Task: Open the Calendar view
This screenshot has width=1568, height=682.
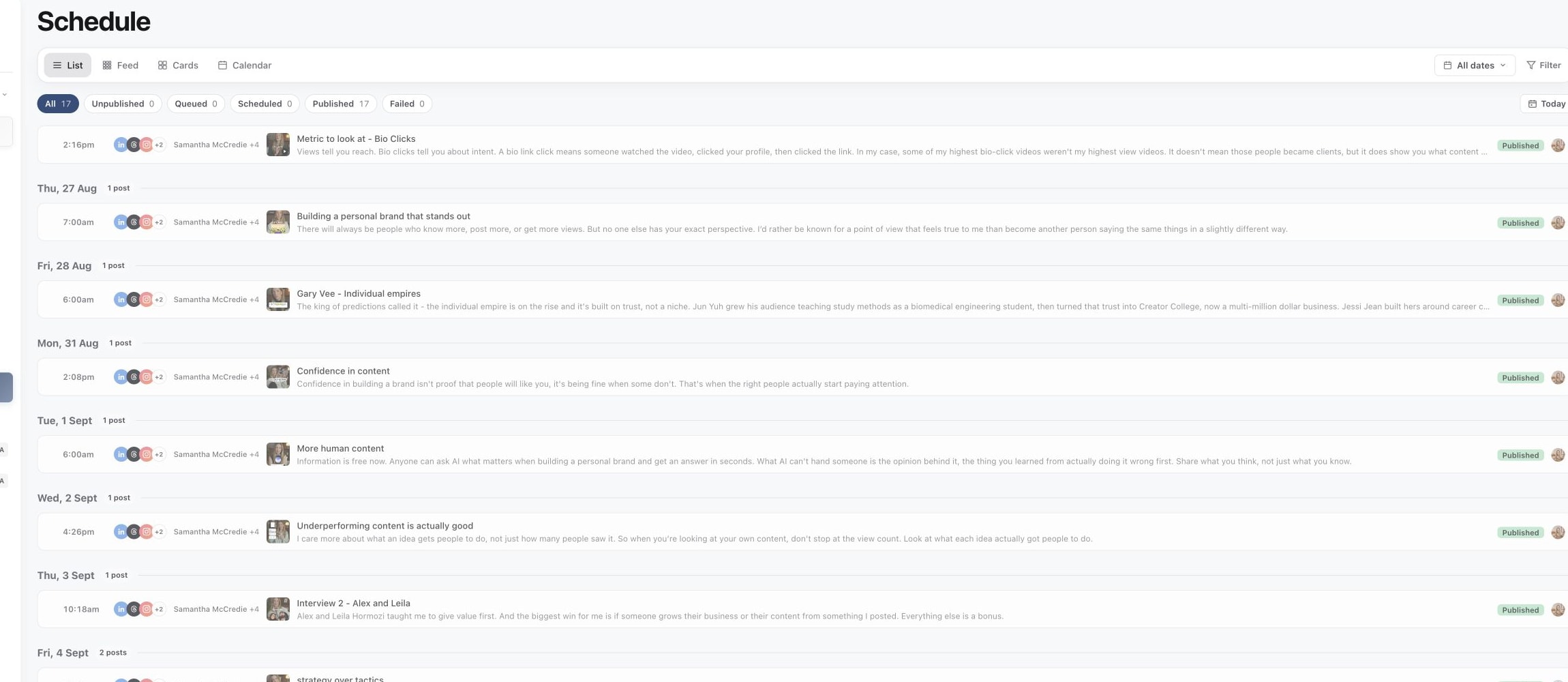Action: [x=245, y=65]
